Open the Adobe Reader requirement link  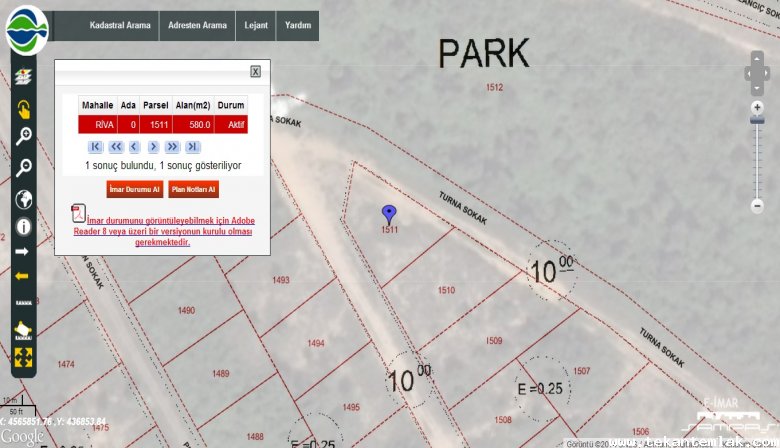(x=163, y=231)
